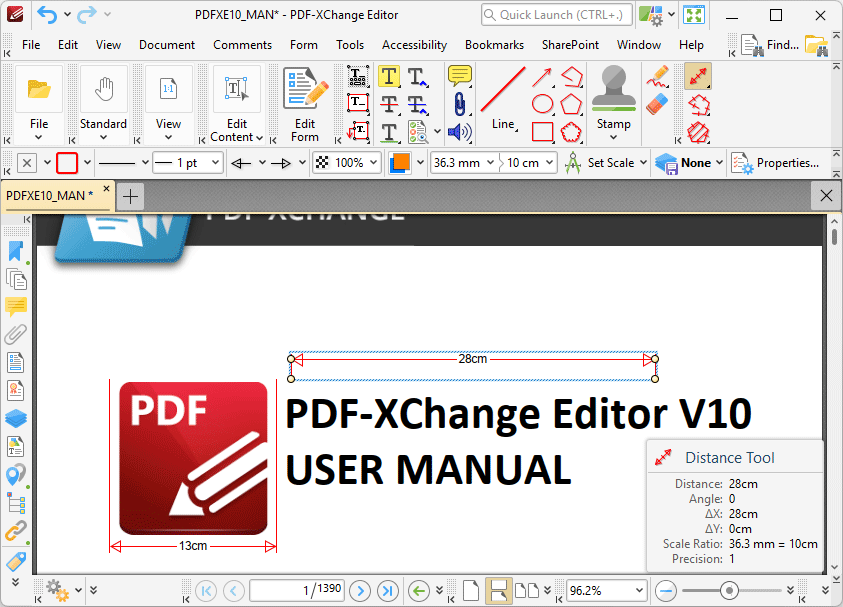Select the Perimeter measuring tool

tap(698, 105)
